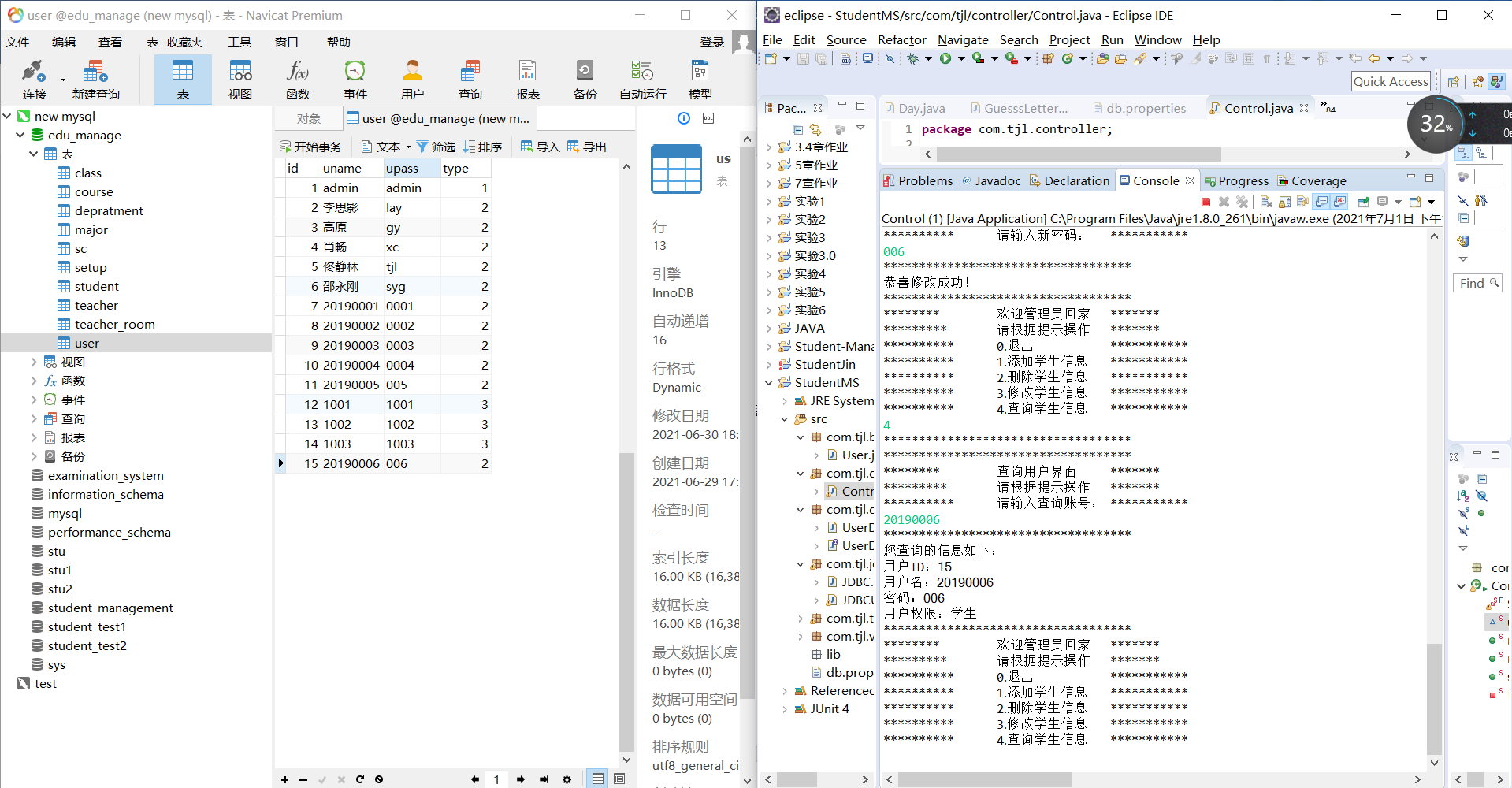Open the Run button dropdown arrow in Eclipse
The height and width of the screenshot is (788, 1512).
tap(961, 58)
